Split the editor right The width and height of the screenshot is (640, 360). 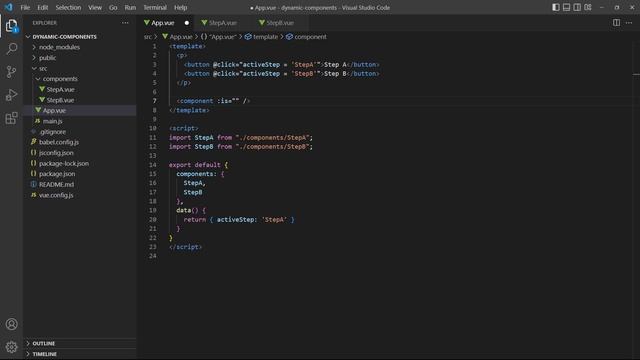pos(616,23)
